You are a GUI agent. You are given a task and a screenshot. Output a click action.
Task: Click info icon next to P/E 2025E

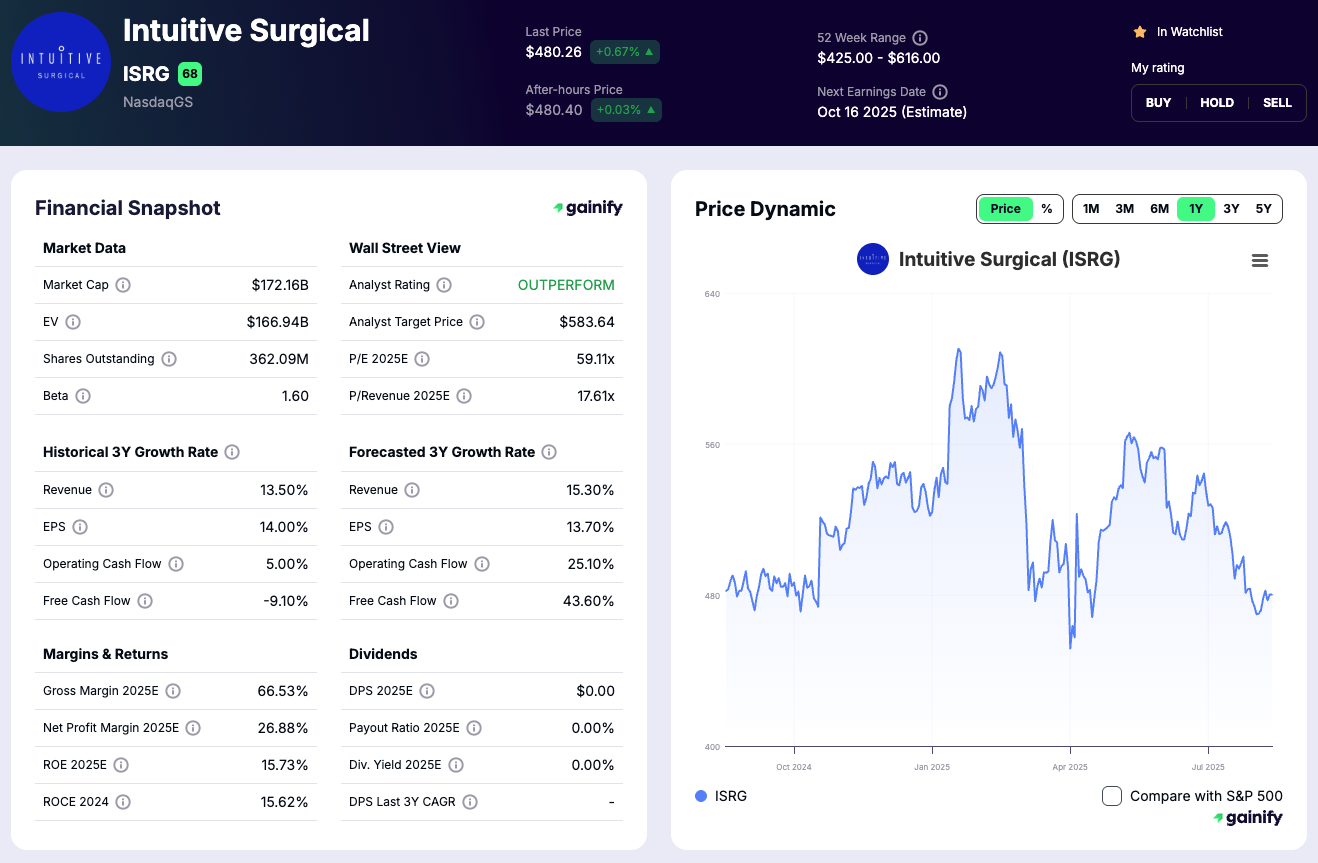[422, 359]
